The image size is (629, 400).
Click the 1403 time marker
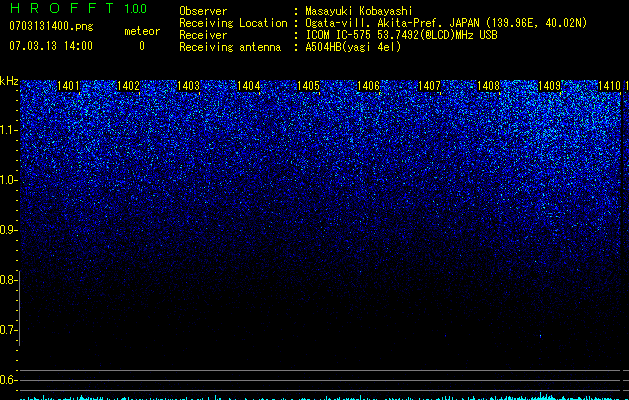click(189, 86)
